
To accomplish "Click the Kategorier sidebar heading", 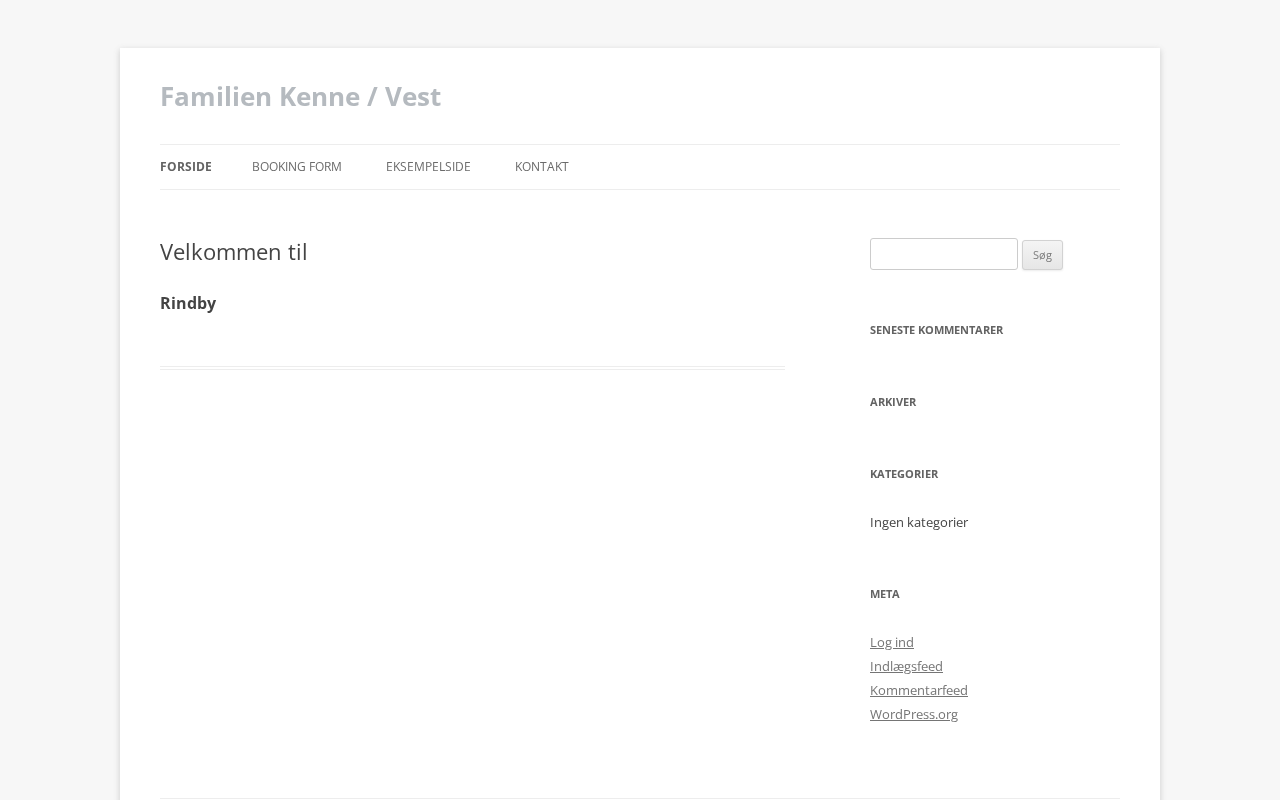I will [904, 474].
